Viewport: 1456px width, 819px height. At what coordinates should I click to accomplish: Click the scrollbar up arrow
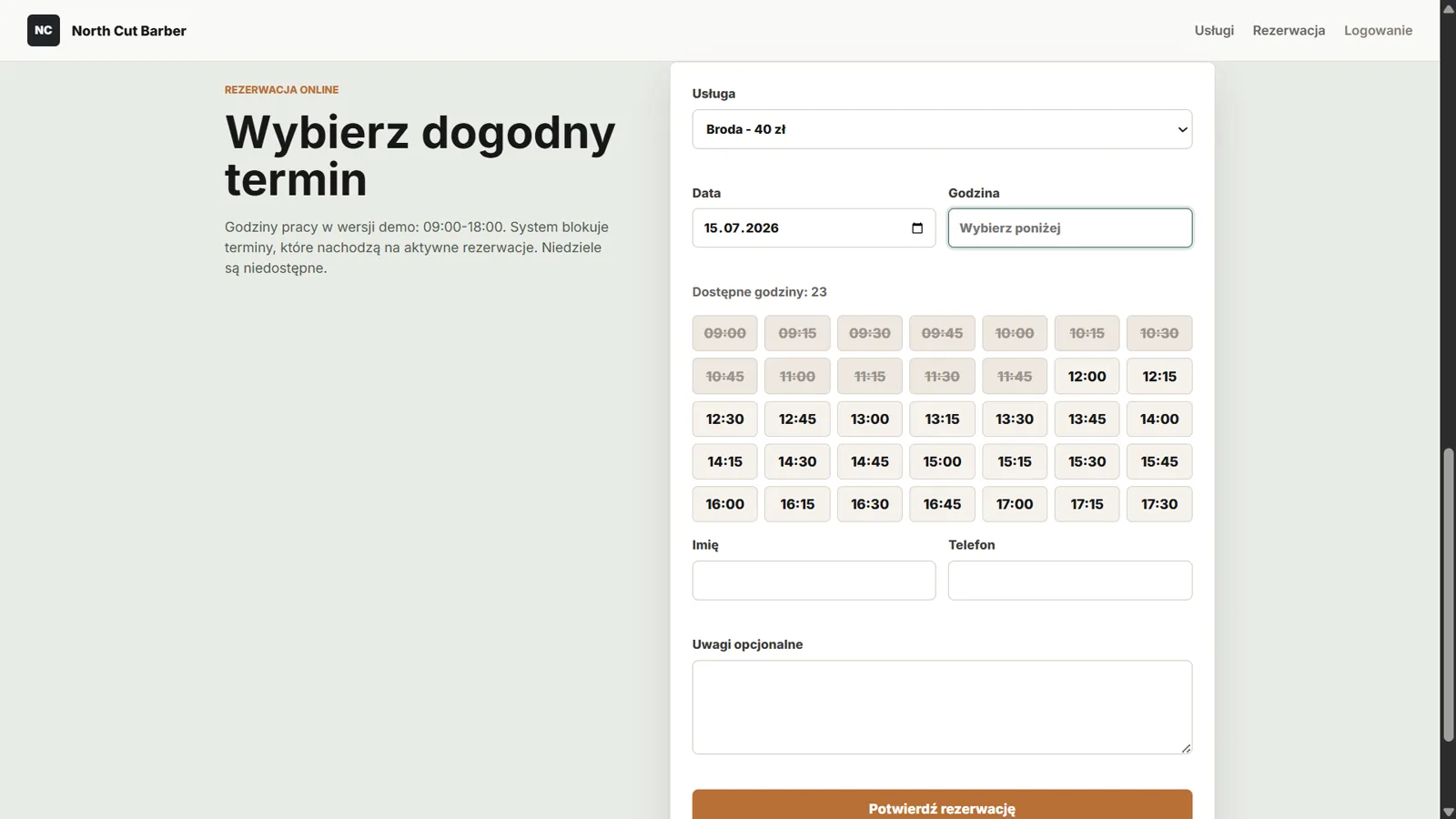pos(1448,8)
